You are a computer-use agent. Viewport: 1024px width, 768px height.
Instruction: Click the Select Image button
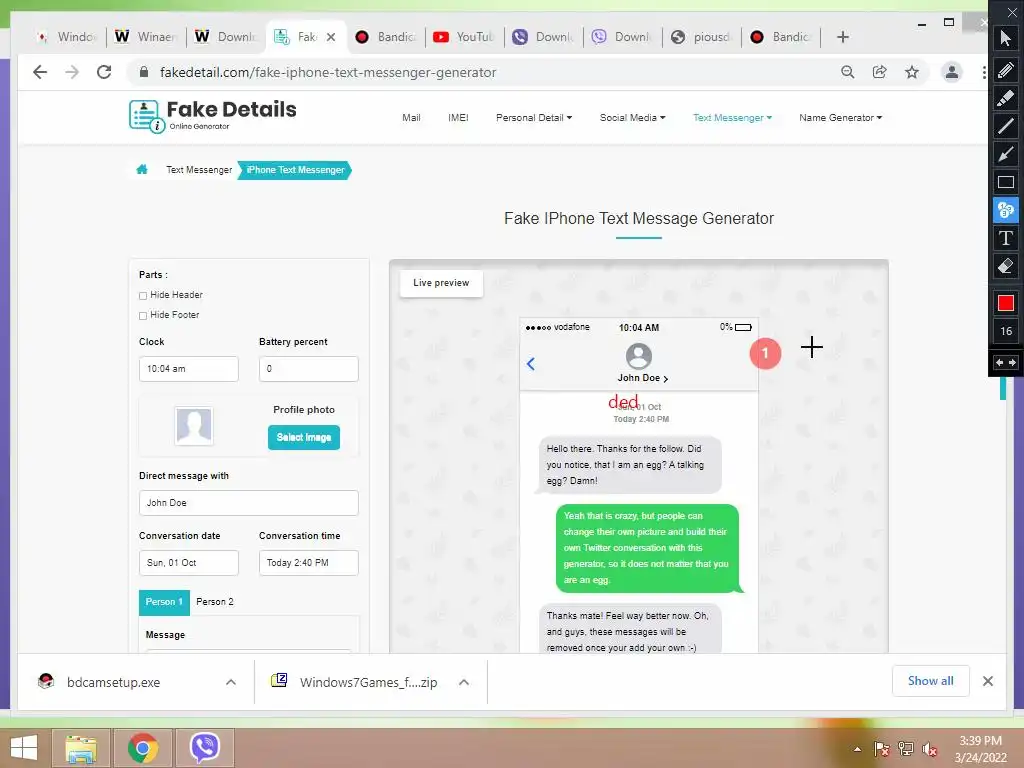[x=304, y=438]
